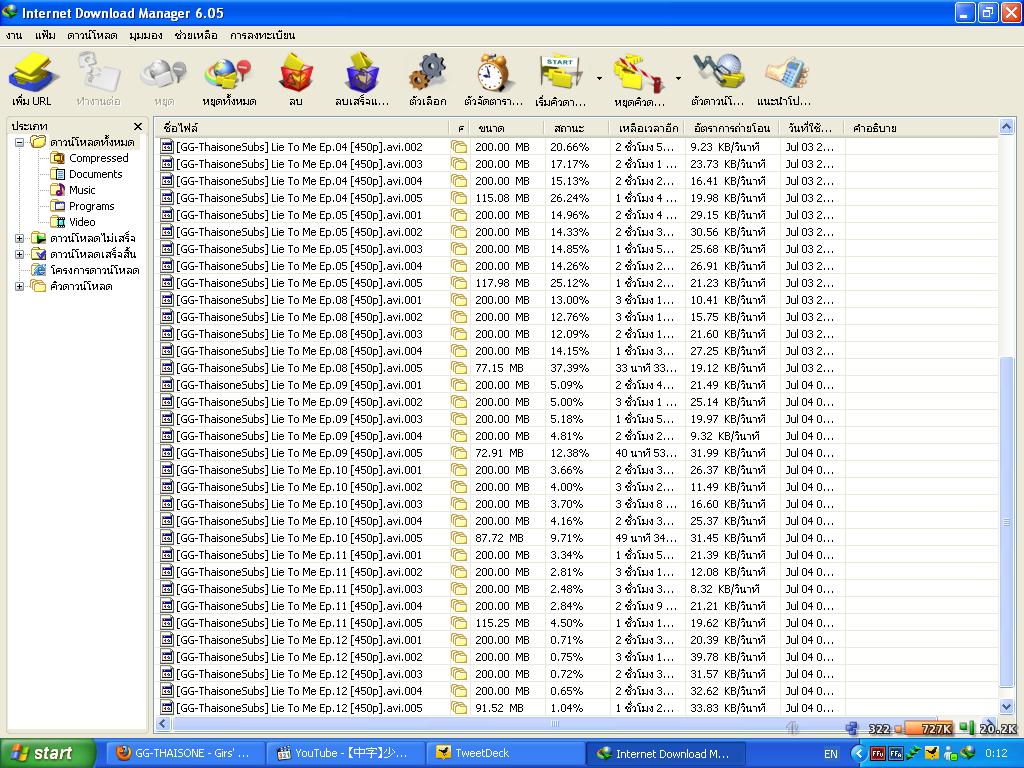Select file Lie To Me Ep.10 avi.004

click(299, 520)
